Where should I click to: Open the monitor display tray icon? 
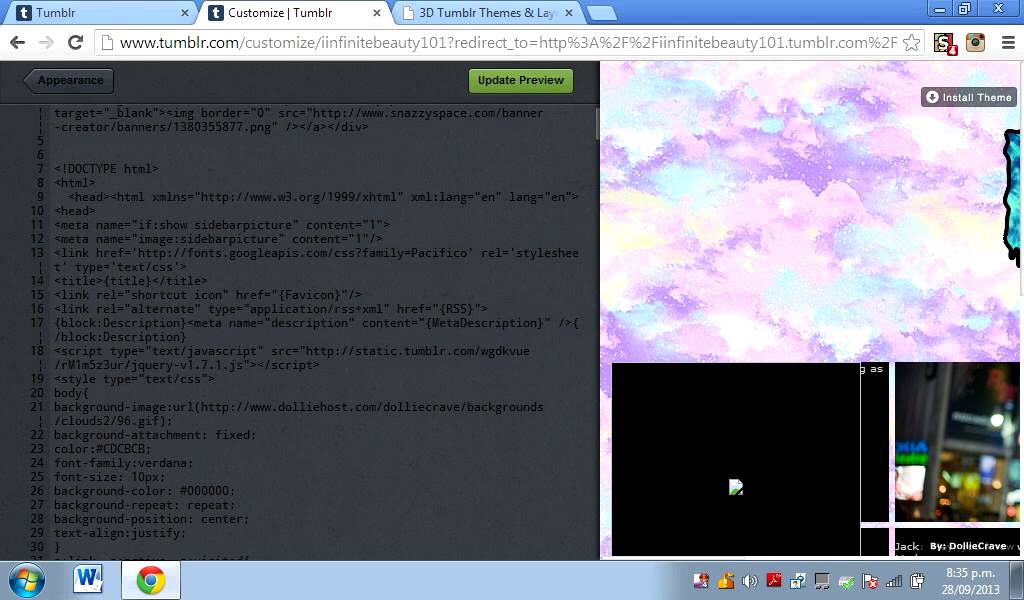tap(822, 581)
